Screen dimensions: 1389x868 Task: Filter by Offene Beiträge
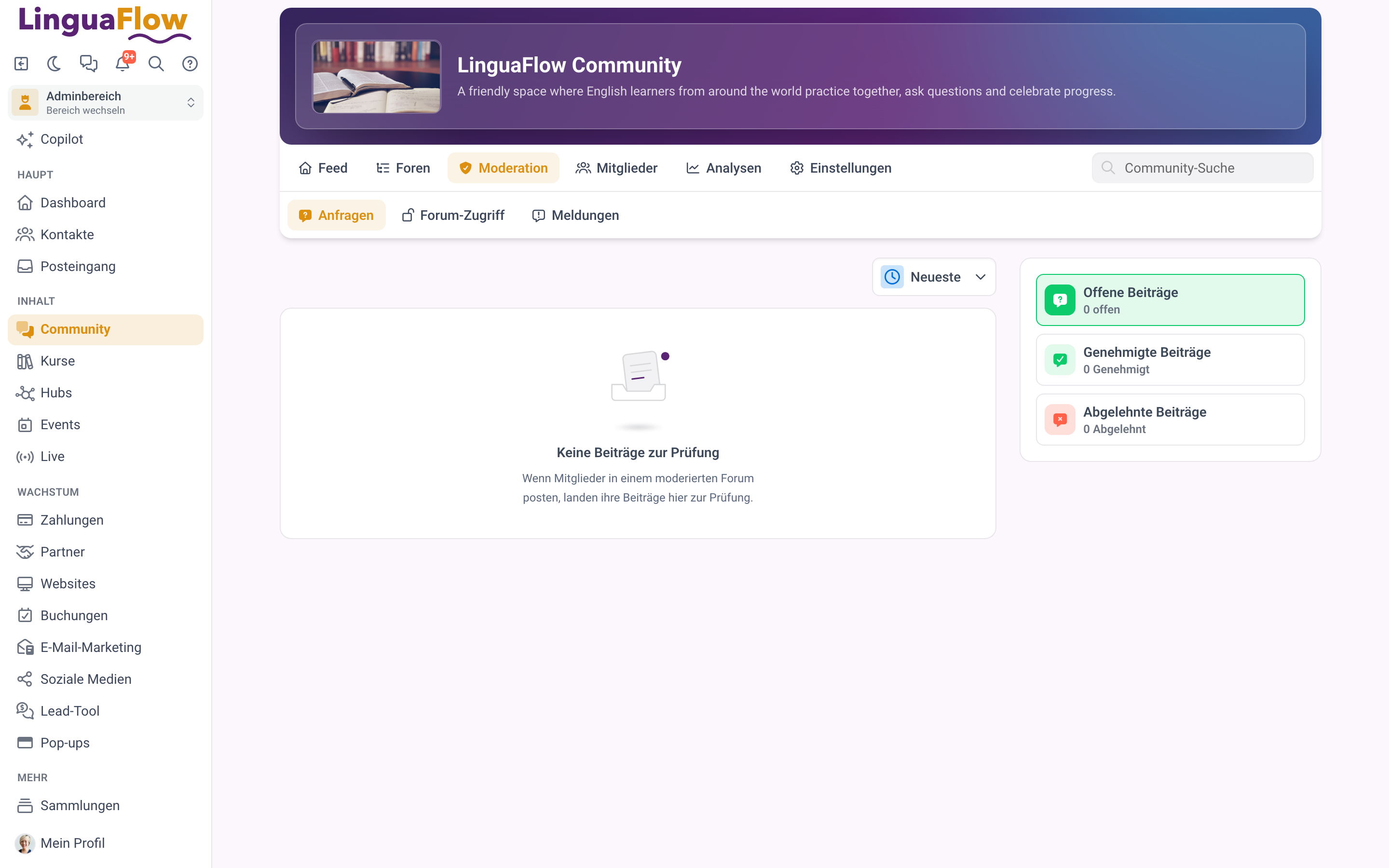click(1171, 300)
